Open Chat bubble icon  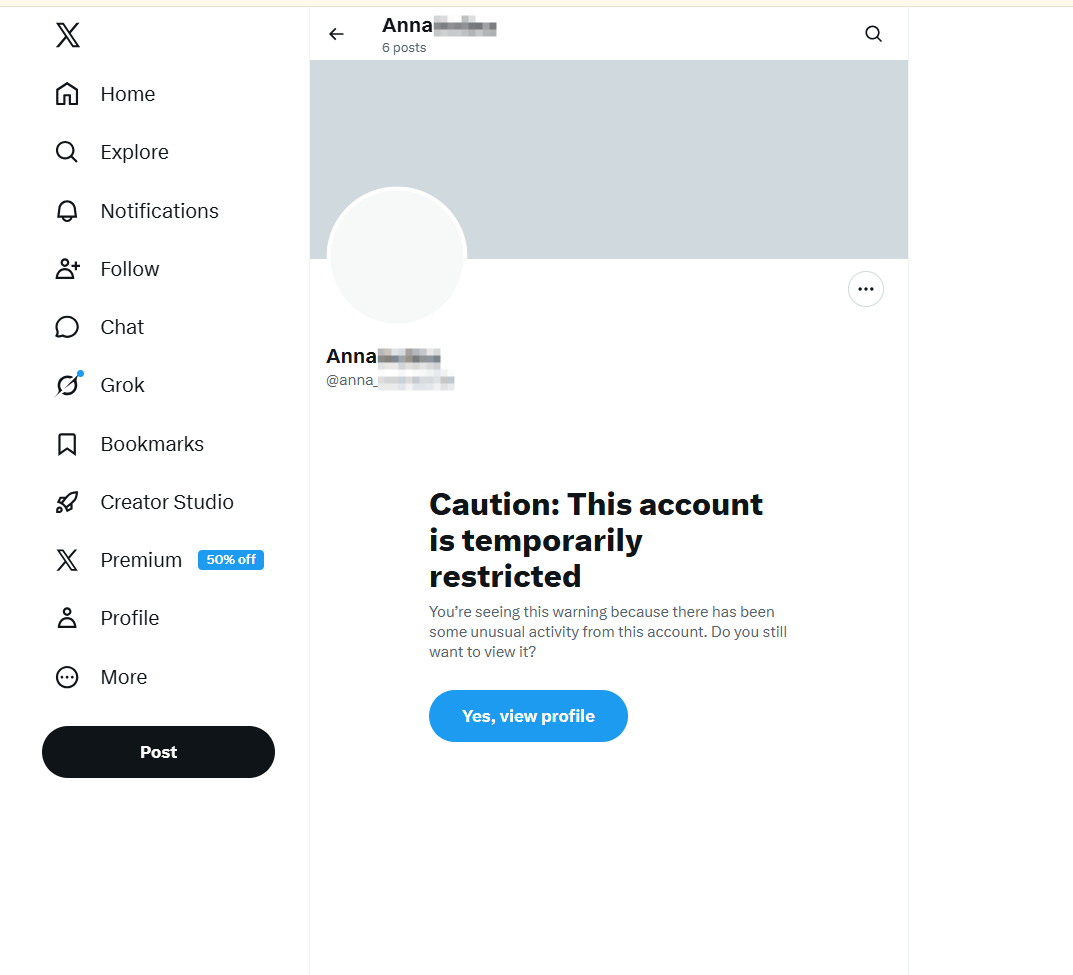(x=67, y=327)
